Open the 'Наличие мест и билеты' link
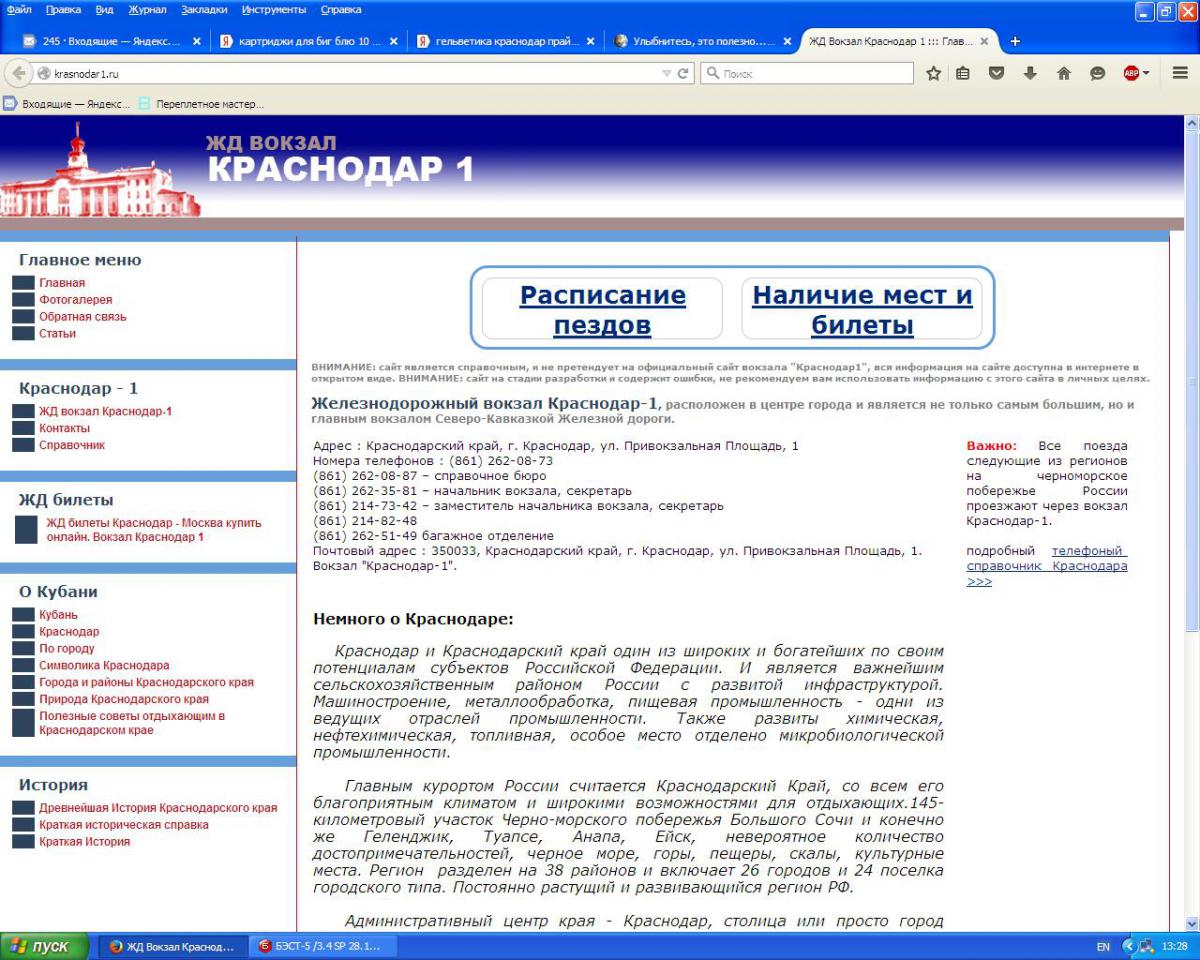 862,310
